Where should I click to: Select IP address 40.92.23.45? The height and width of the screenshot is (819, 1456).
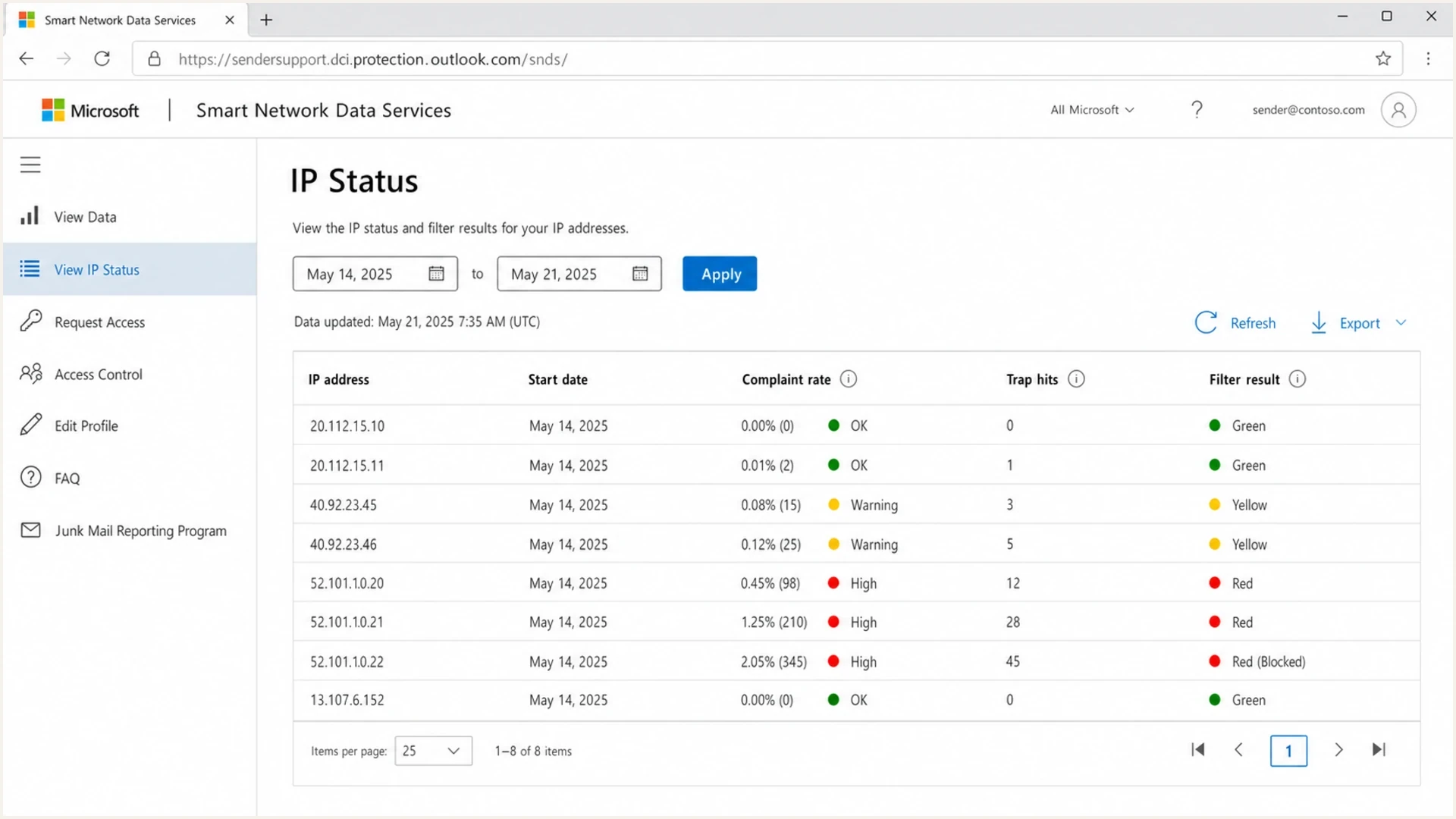coord(344,504)
